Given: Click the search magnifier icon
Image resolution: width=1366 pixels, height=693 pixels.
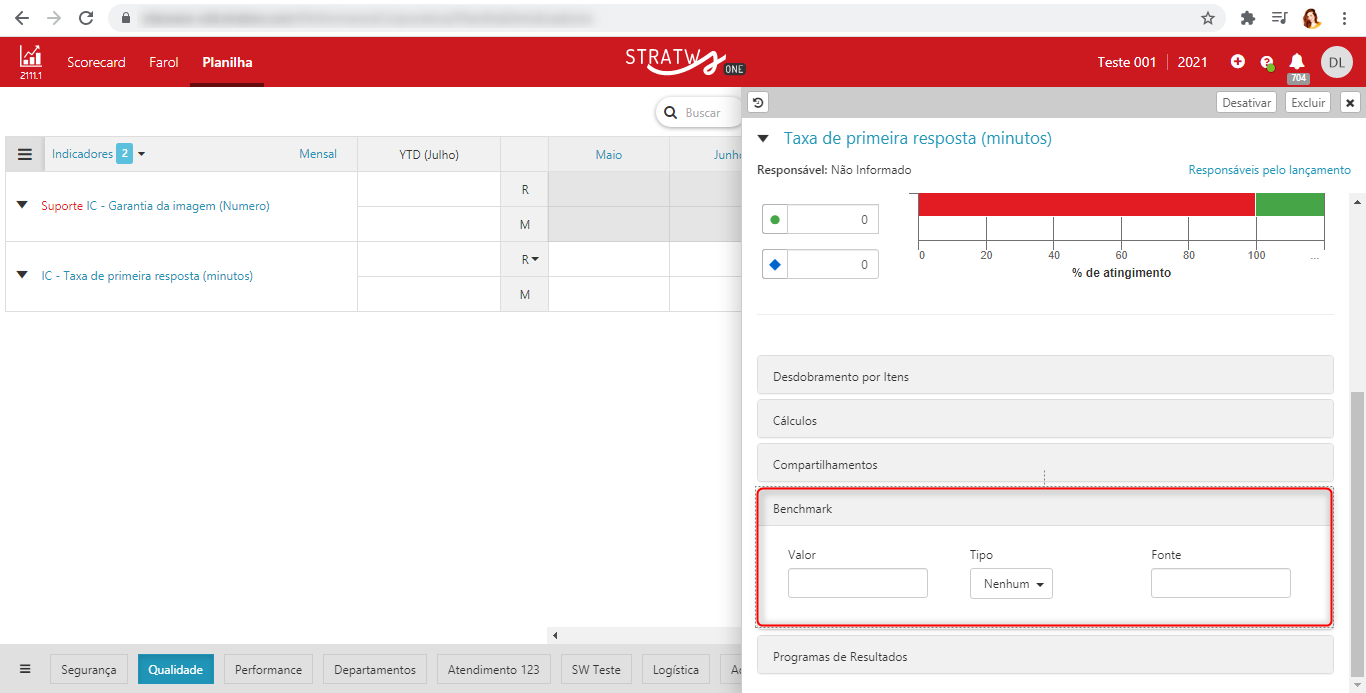Looking at the screenshot, I should 671,113.
